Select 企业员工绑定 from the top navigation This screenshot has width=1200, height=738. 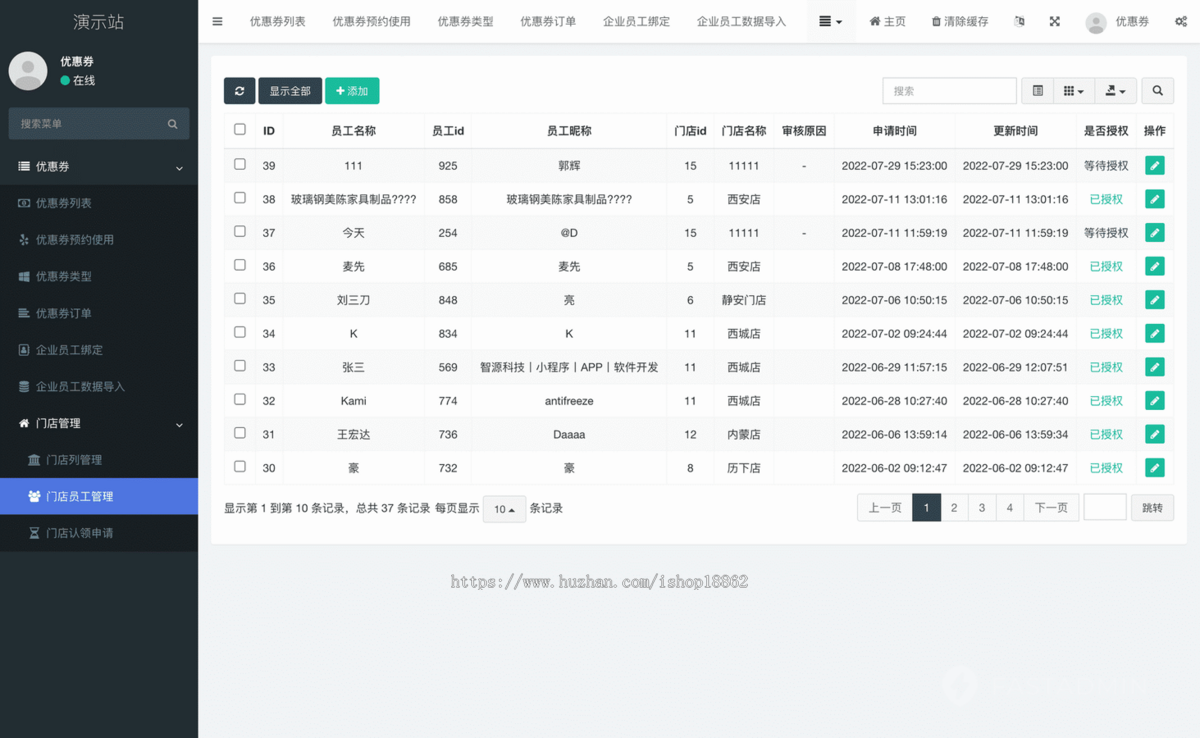(637, 20)
